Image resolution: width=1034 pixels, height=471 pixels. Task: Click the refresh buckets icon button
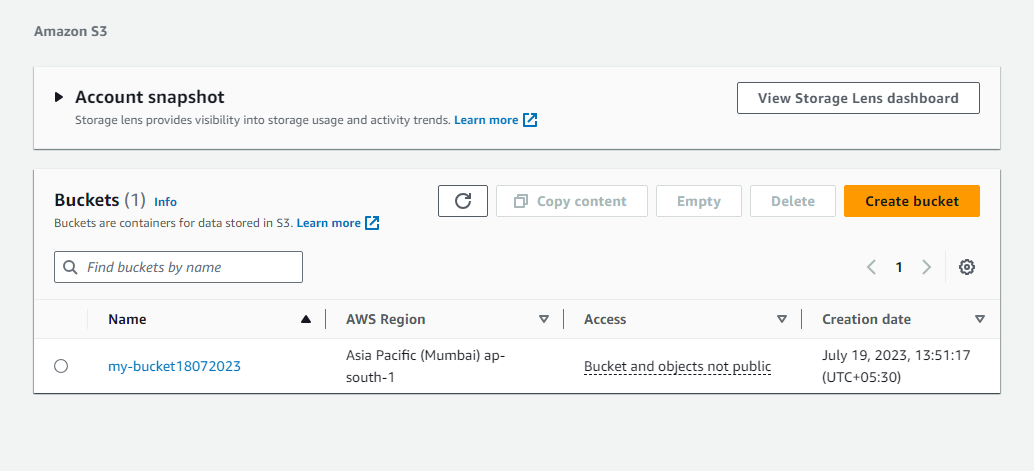pyautogui.click(x=463, y=201)
